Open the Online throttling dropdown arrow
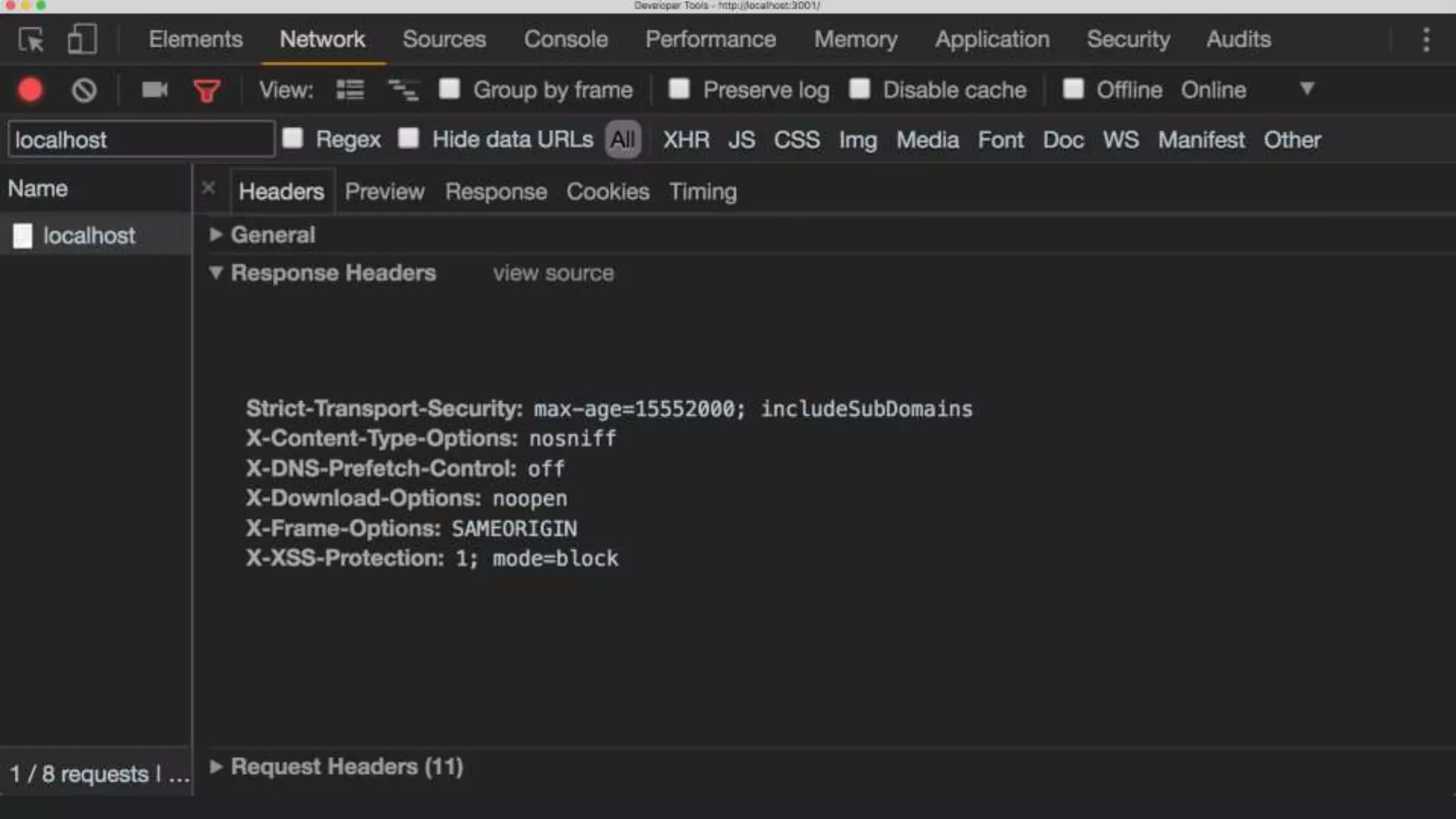This screenshot has width=1456, height=819. pyautogui.click(x=1307, y=89)
